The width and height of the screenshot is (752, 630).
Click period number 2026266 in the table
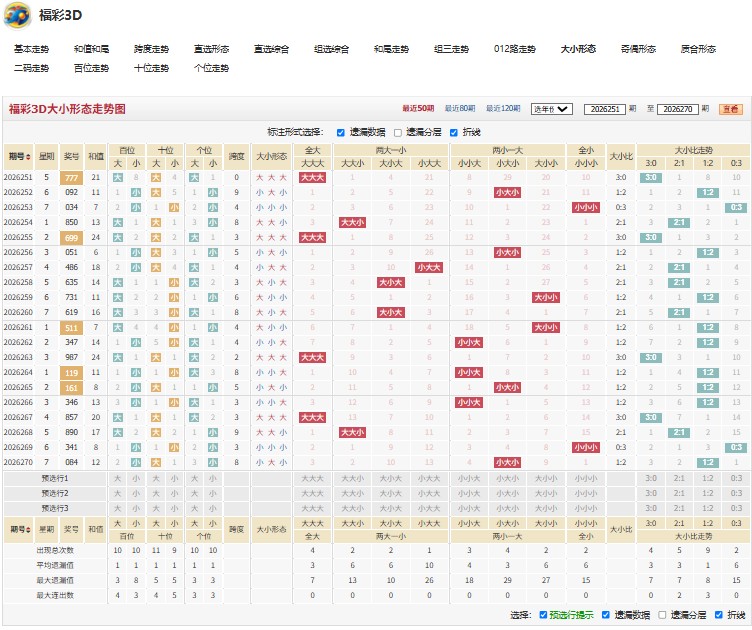pos(18,402)
